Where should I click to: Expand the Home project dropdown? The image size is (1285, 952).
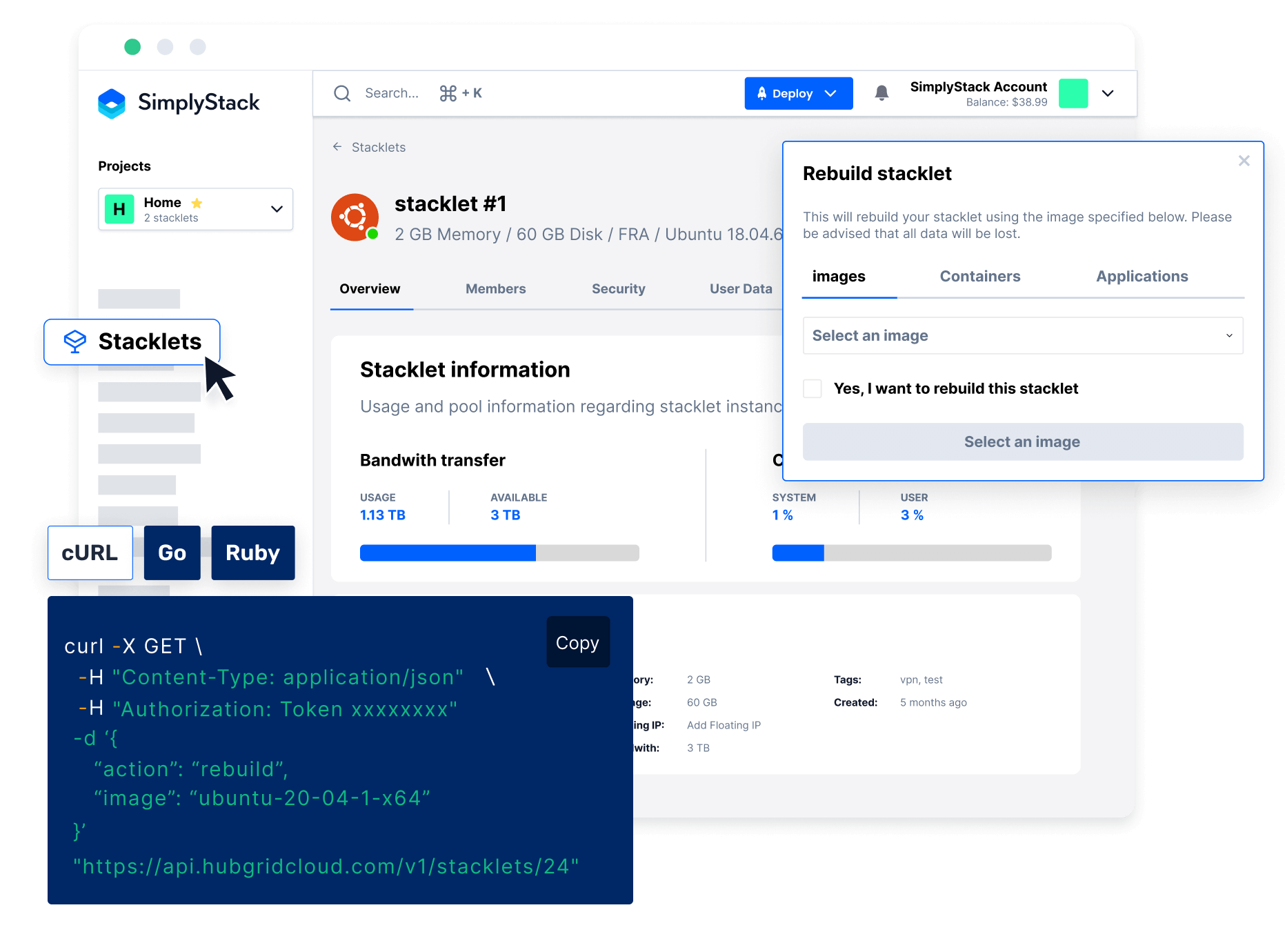pos(277,209)
